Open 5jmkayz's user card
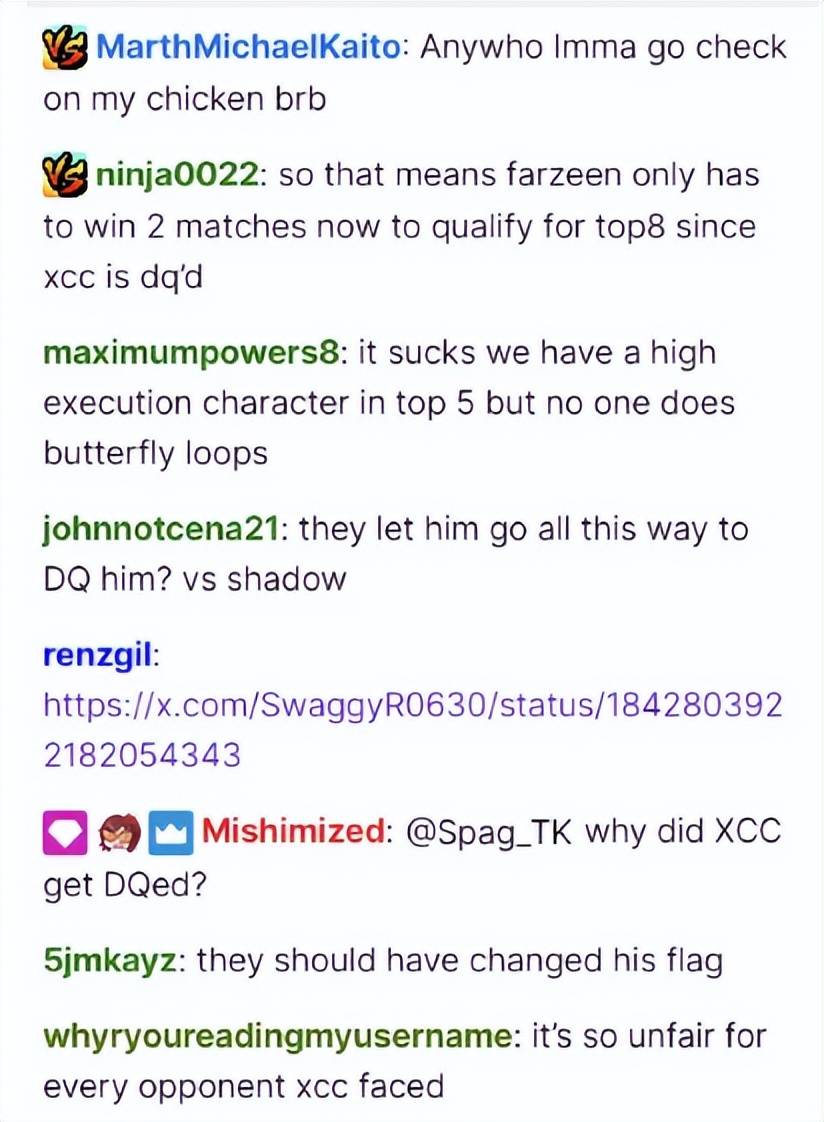Image resolution: width=824 pixels, height=1122 pixels. click(x=109, y=961)
